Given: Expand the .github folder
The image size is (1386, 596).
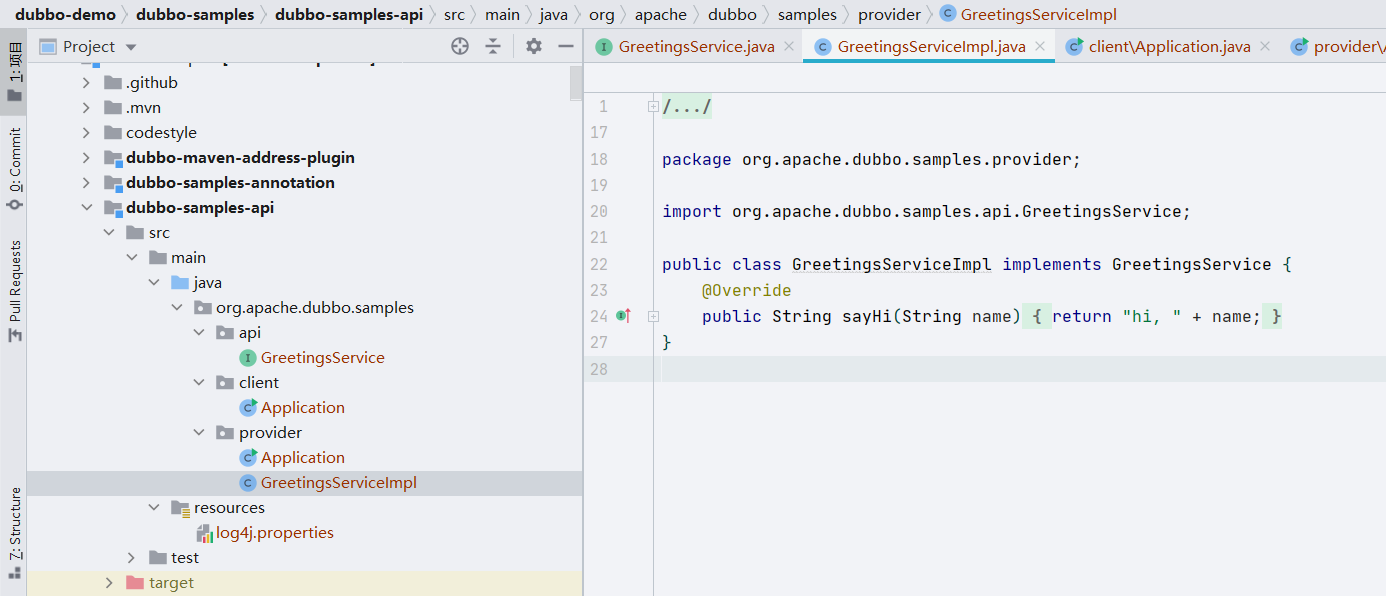Looking at the screenshot, I should tap(87, 82).
